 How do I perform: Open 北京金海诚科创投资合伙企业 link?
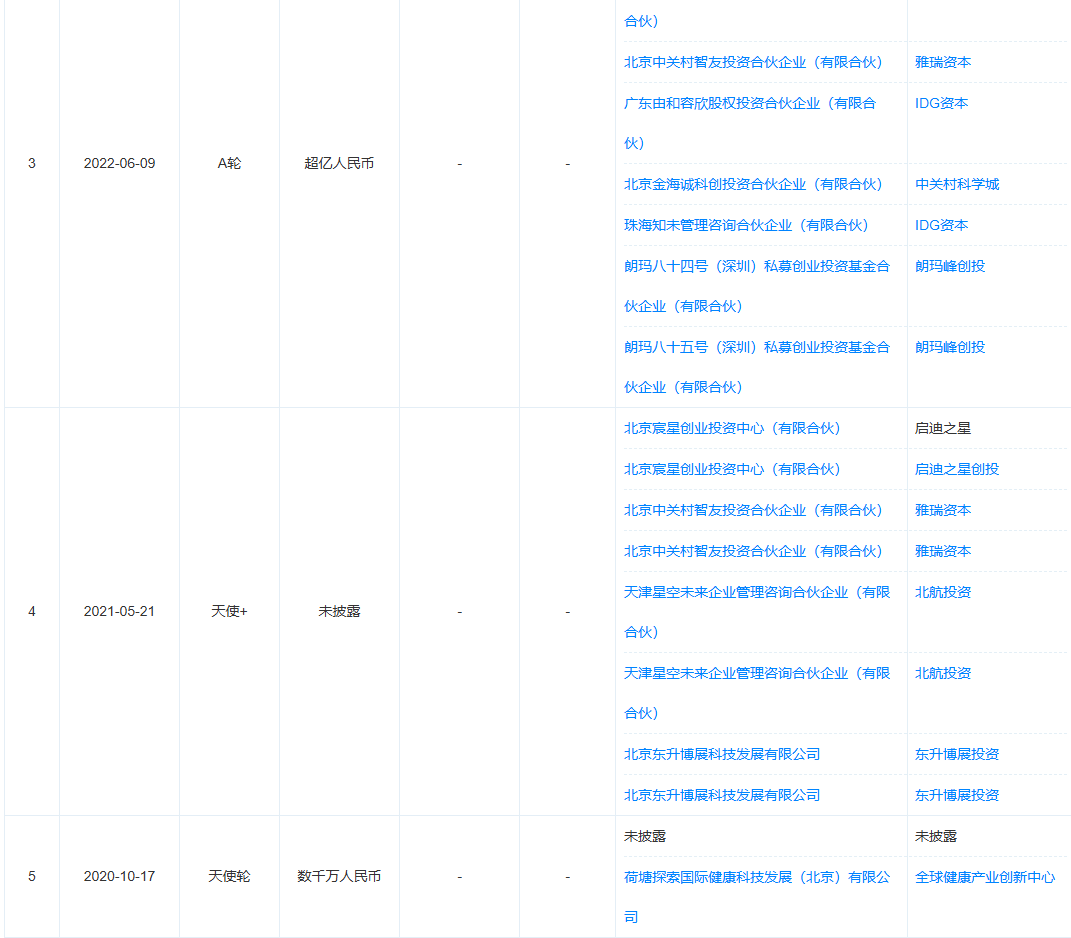[x=753, y=184]
